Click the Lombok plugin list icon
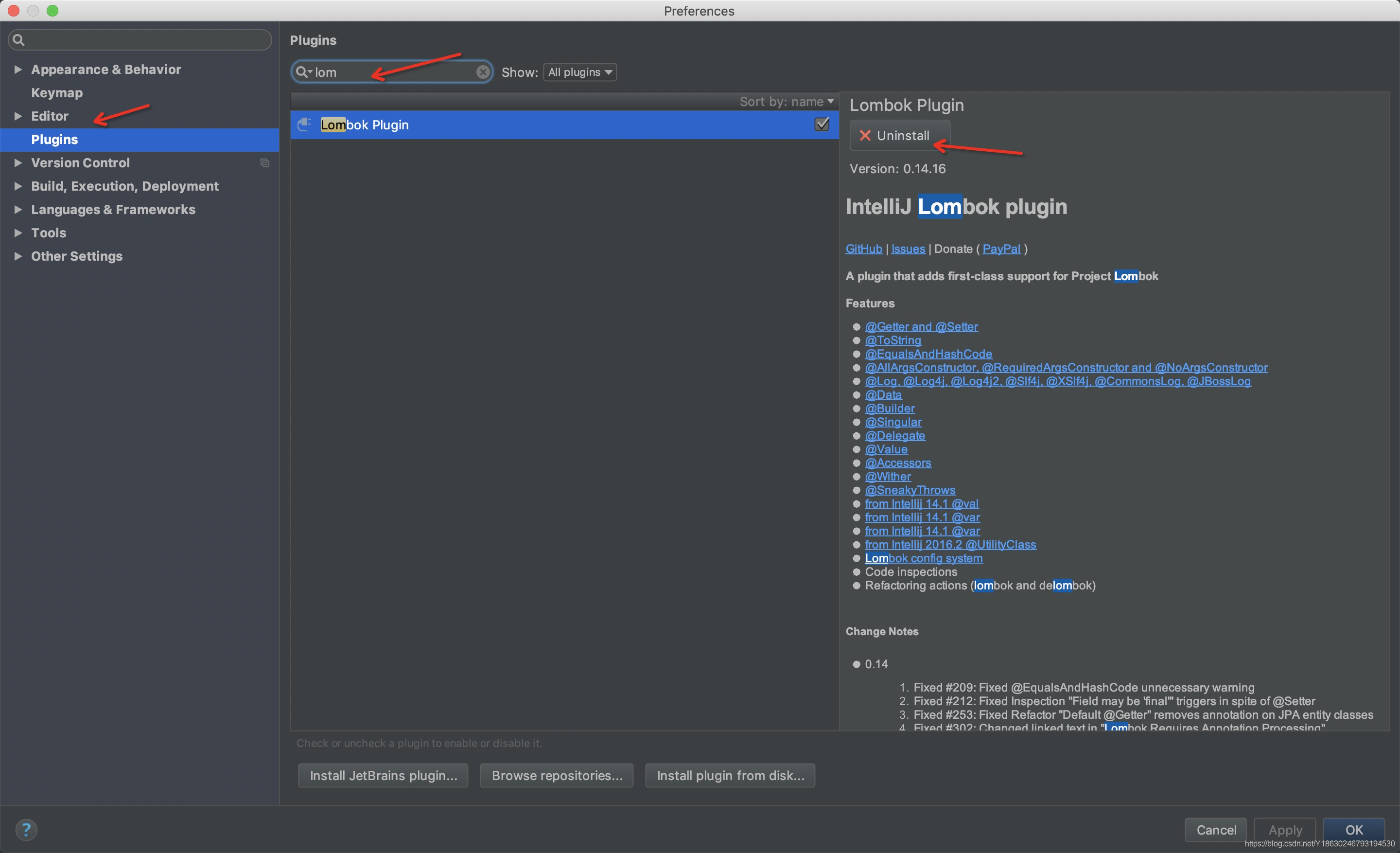 (304, 124)
